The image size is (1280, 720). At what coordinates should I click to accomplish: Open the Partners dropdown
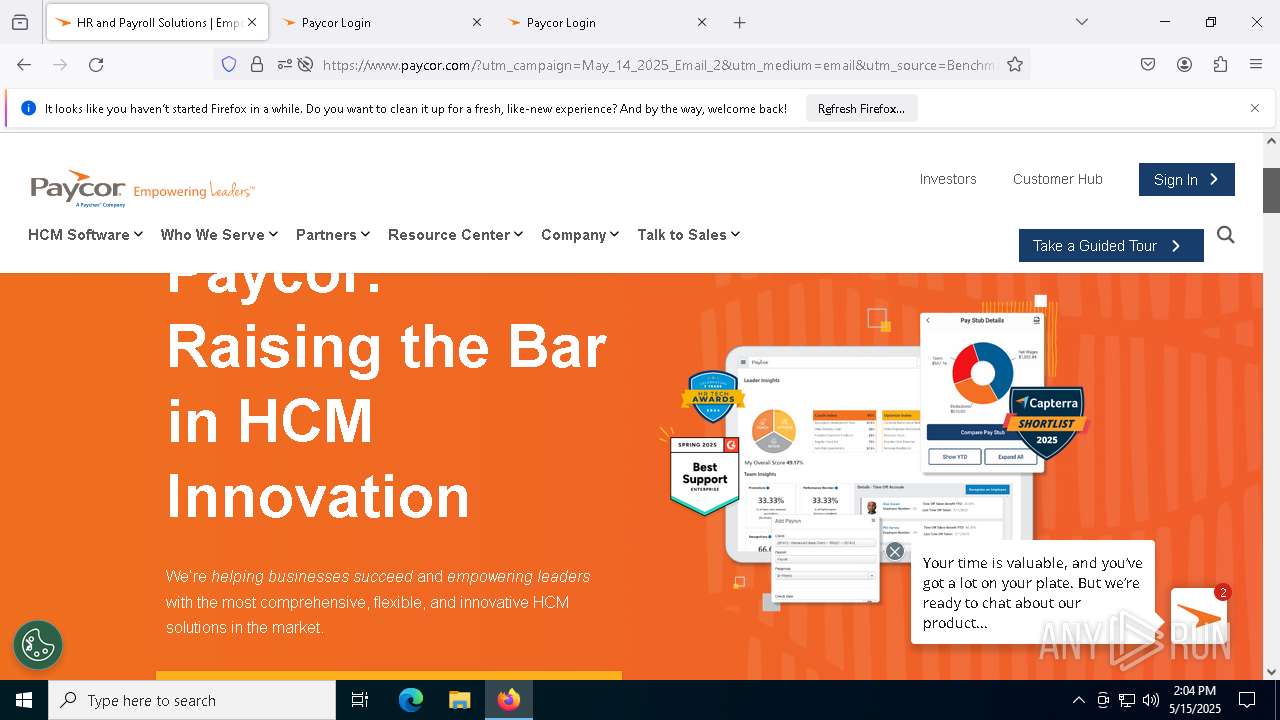pyautogui.click(x=333, y=234)
